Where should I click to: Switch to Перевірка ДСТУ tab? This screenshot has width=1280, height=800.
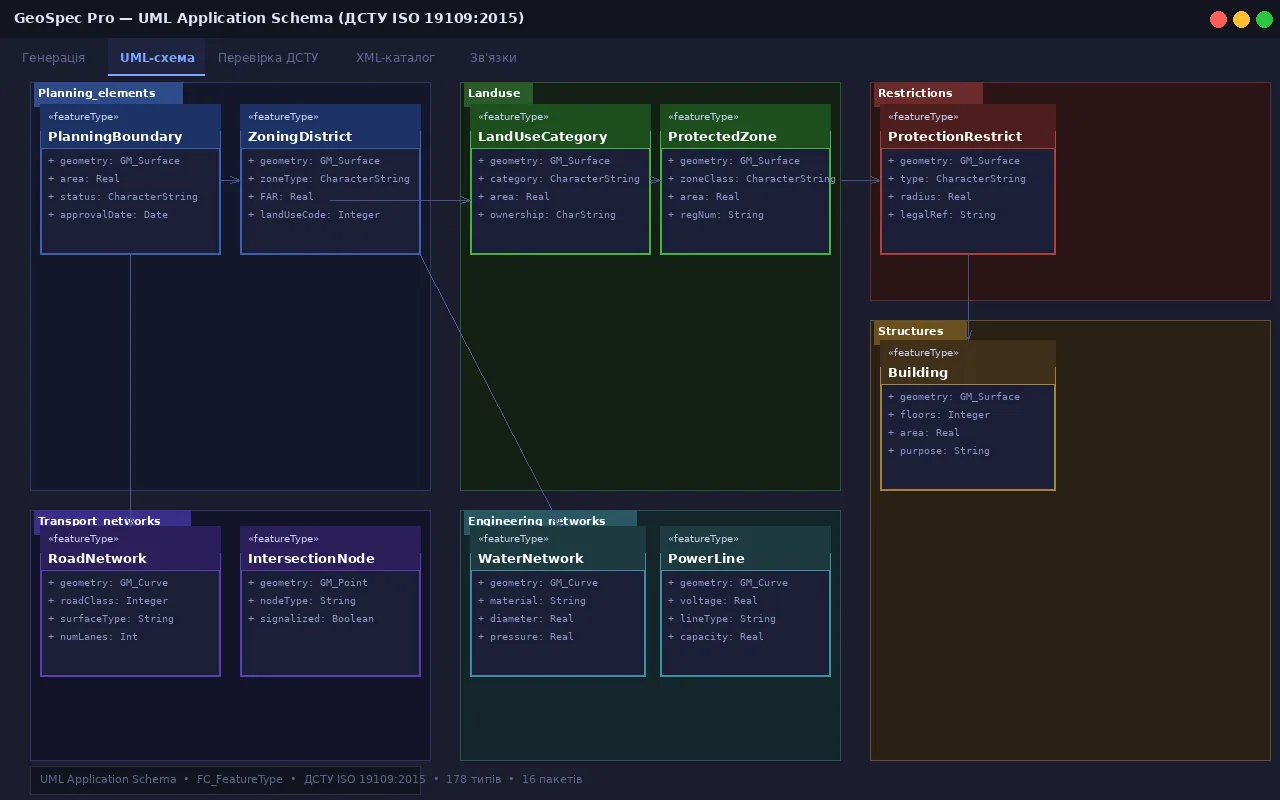[268, 58]
